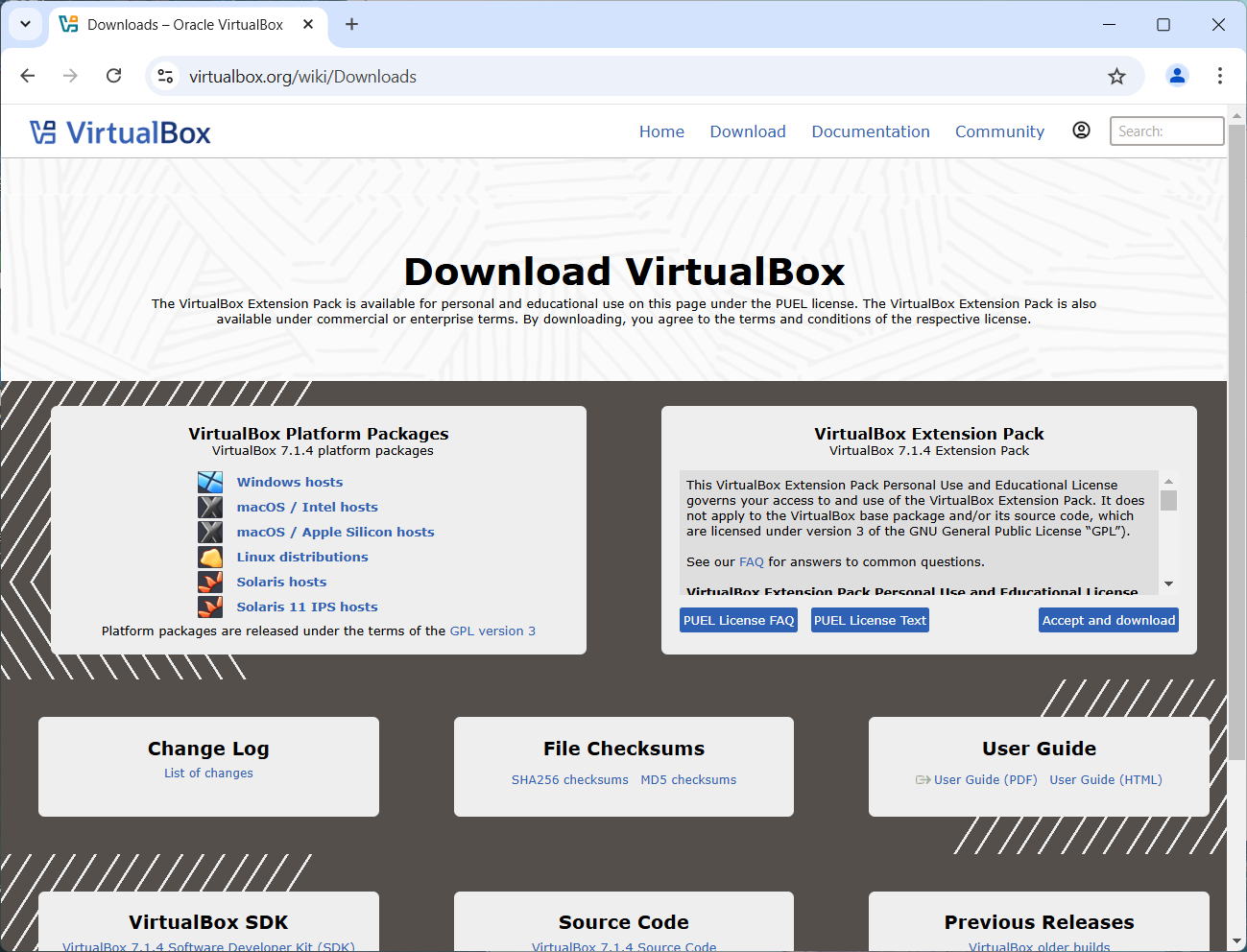The height and width of the screenshot is (952, 1247).
Task: Click the Search input field
Action: [1166, 131]
